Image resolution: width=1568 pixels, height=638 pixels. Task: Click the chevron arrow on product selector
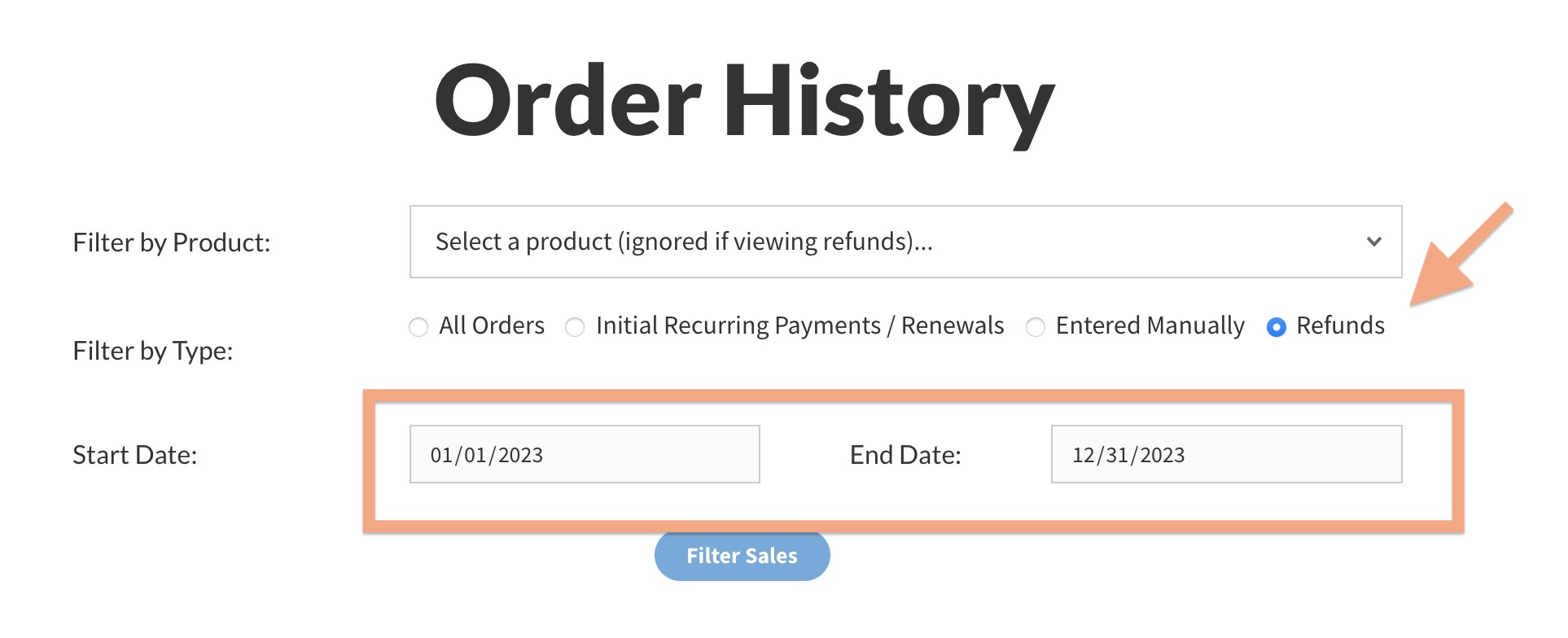click(x=1374, y=242)
